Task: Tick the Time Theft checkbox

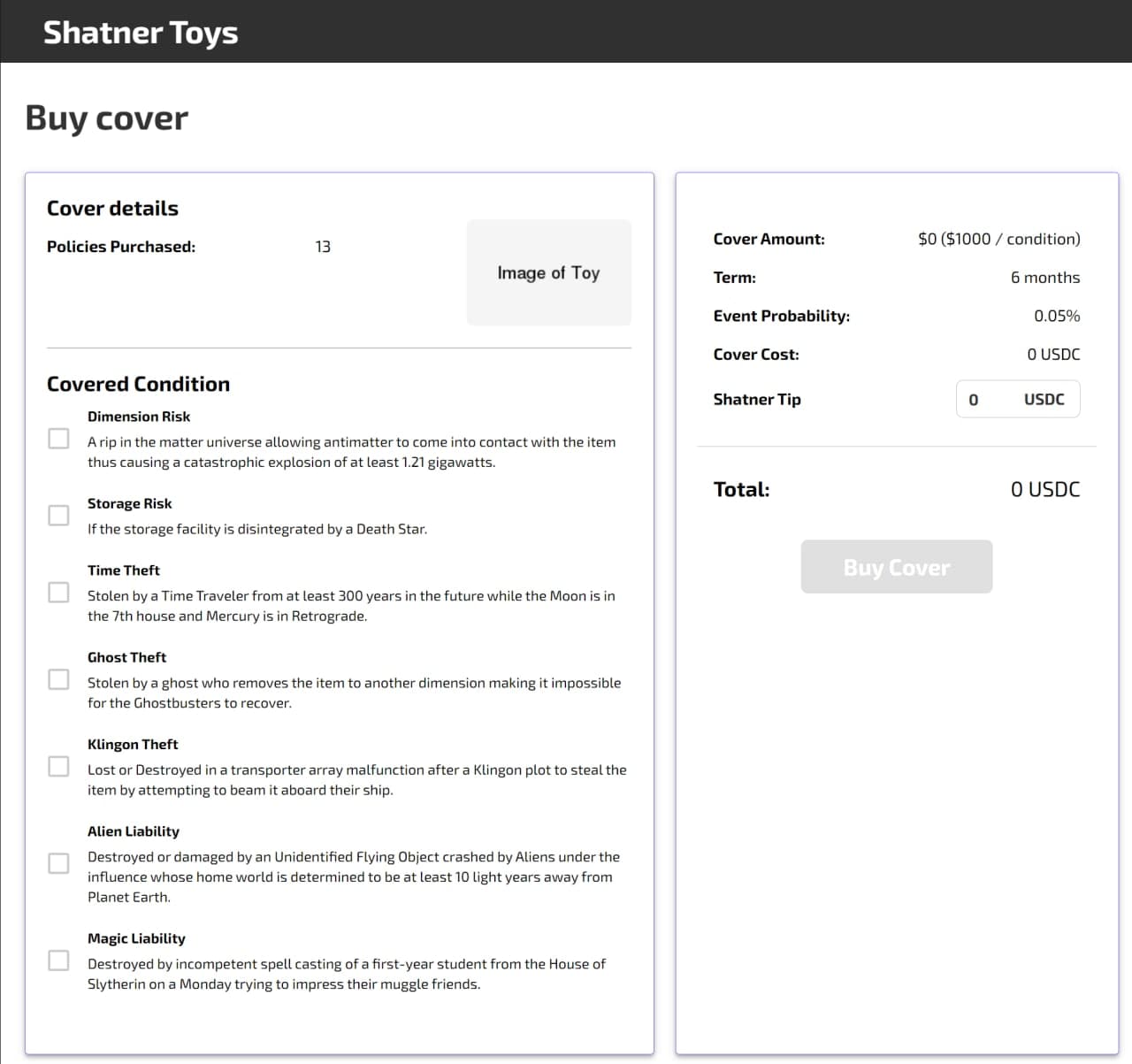Action: (x=58, y=592)
